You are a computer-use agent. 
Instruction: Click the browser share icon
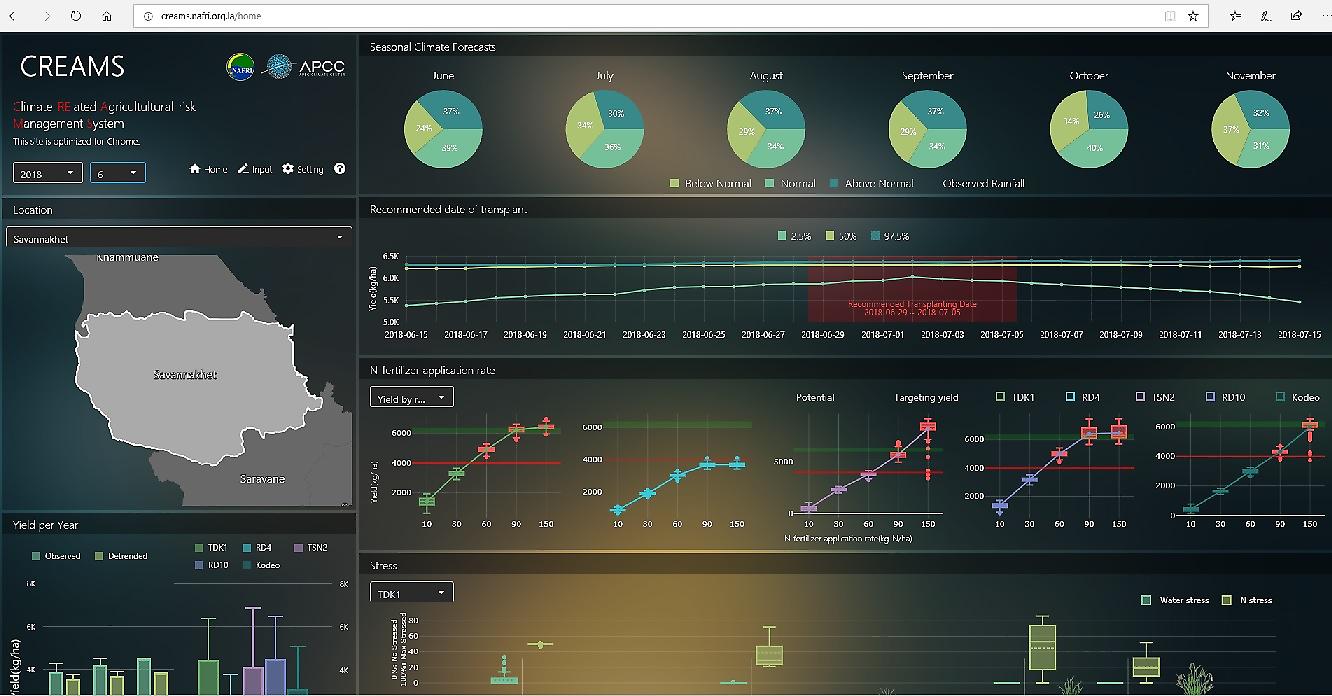1296,16
